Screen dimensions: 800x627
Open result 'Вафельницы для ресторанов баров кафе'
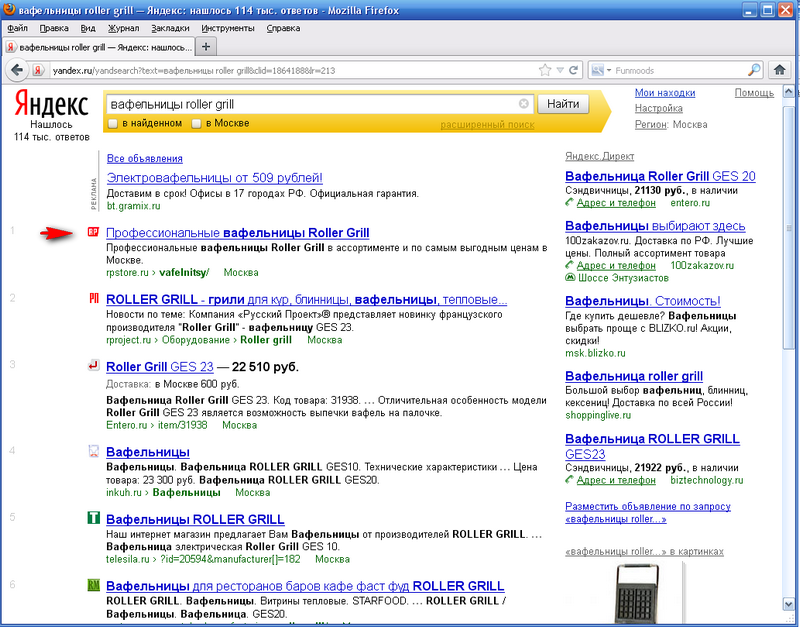305,586
